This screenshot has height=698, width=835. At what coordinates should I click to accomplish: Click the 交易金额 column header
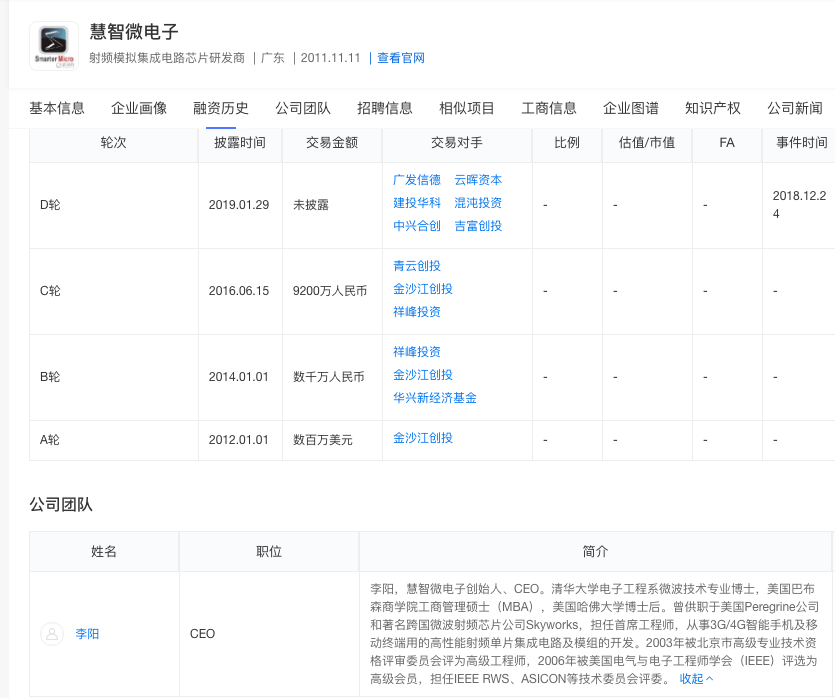(332, 143)
